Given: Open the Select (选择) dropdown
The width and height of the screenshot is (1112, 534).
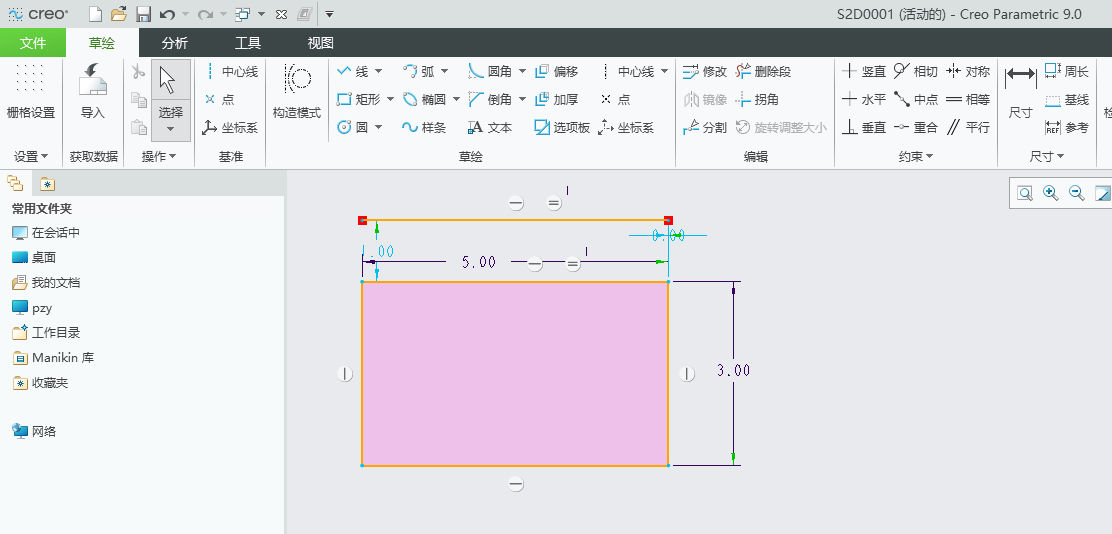Looking at the screenshot, I should 171,129.
